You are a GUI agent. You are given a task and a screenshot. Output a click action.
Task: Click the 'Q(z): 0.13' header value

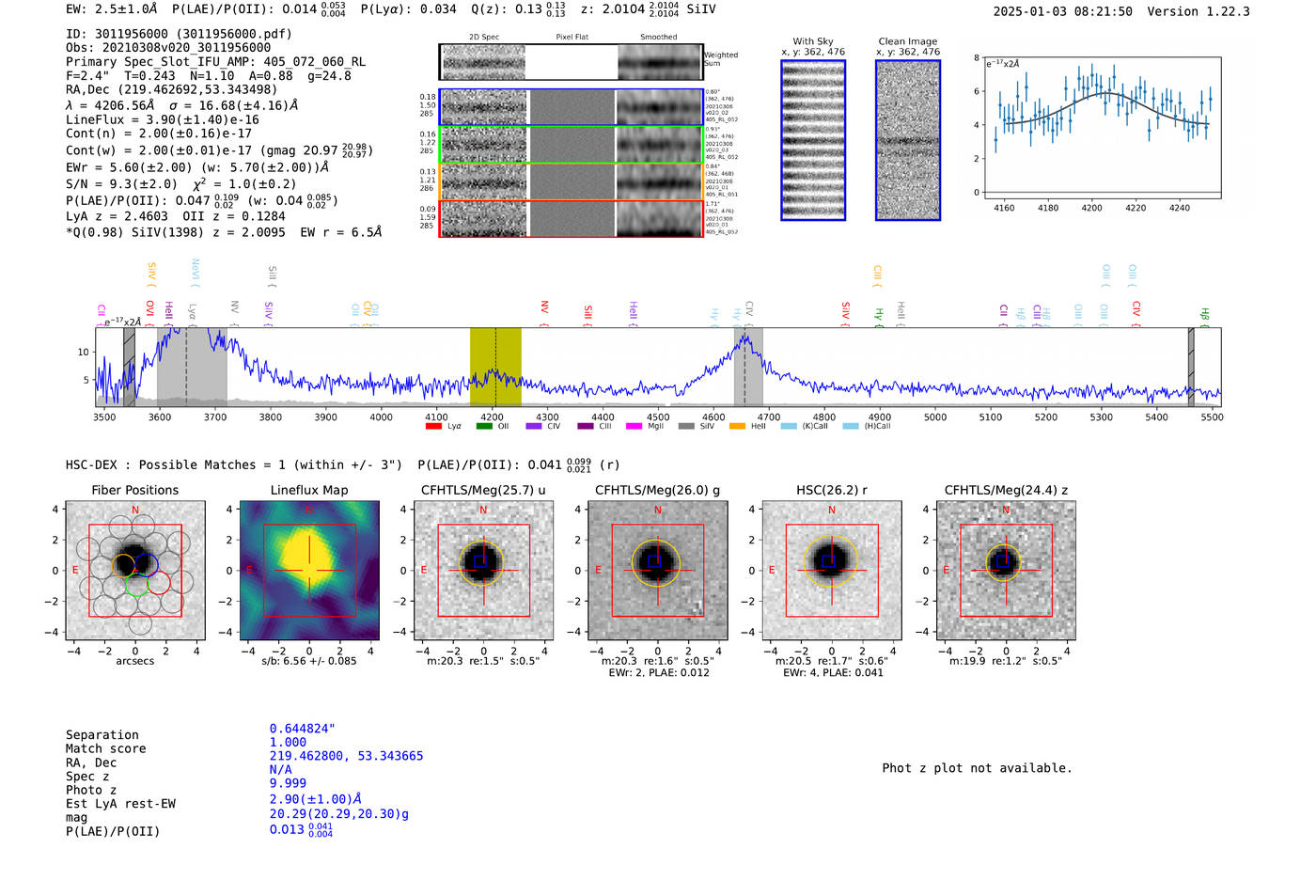point(506,9)
